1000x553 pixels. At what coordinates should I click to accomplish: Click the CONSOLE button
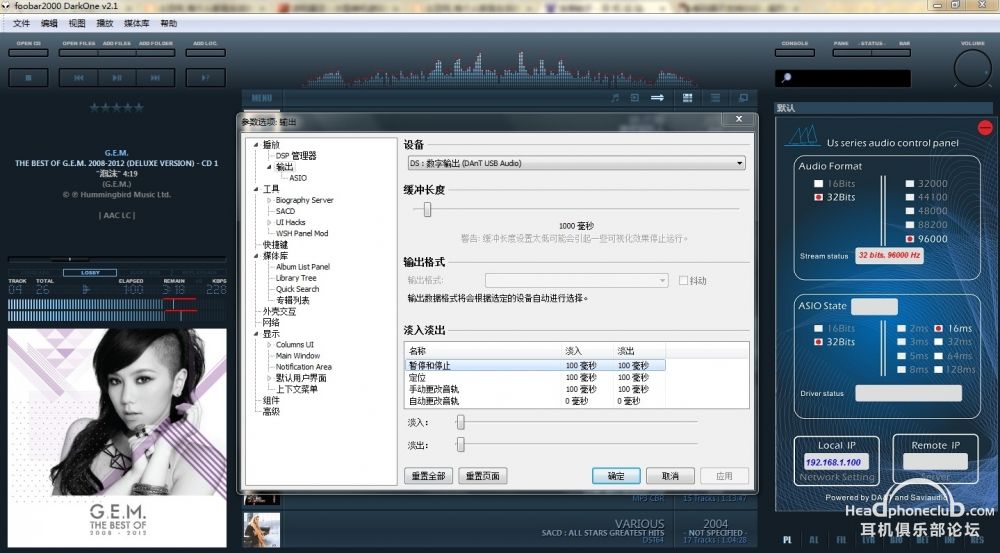point(795,52)
